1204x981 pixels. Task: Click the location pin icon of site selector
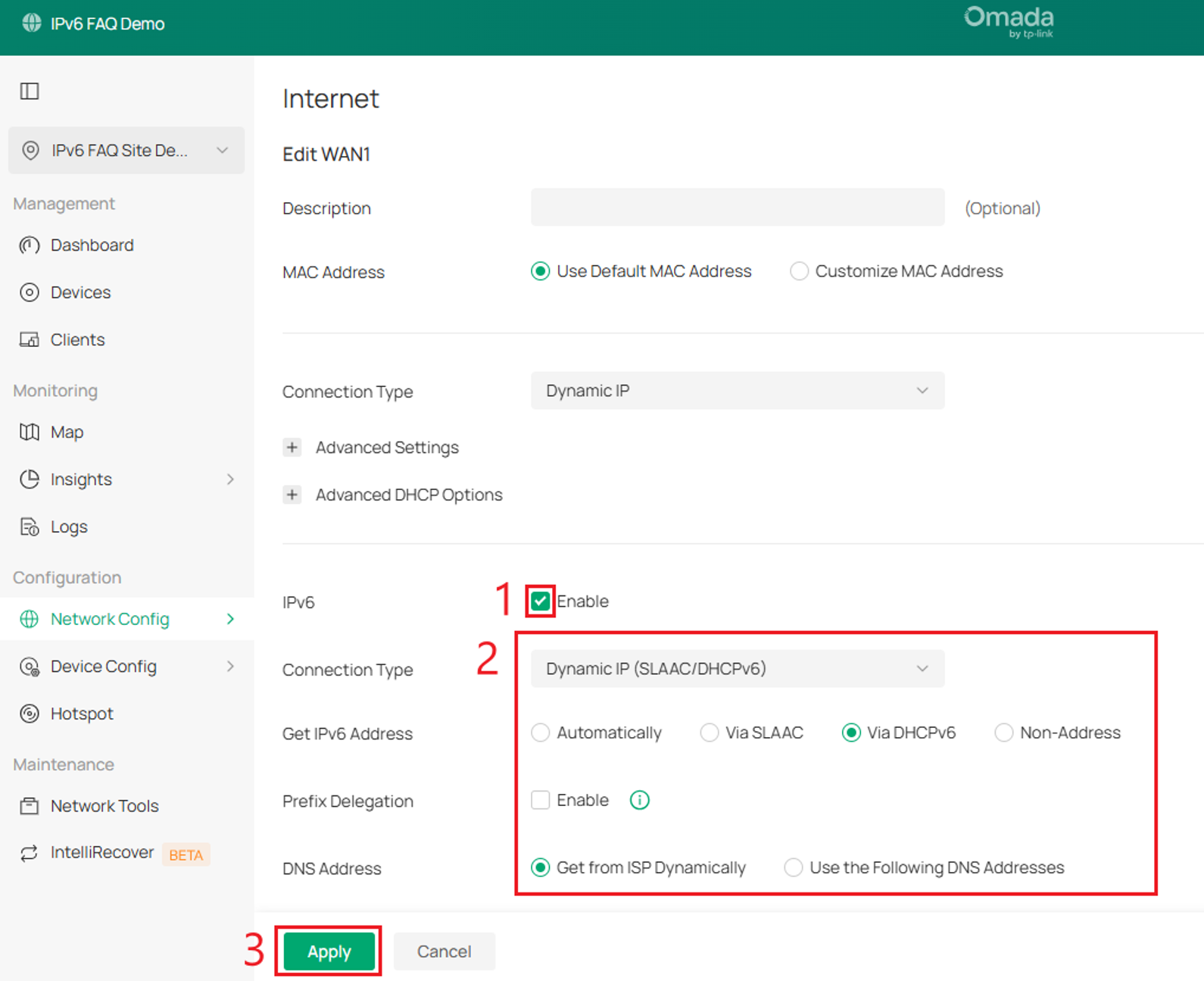tap(30, 150)
